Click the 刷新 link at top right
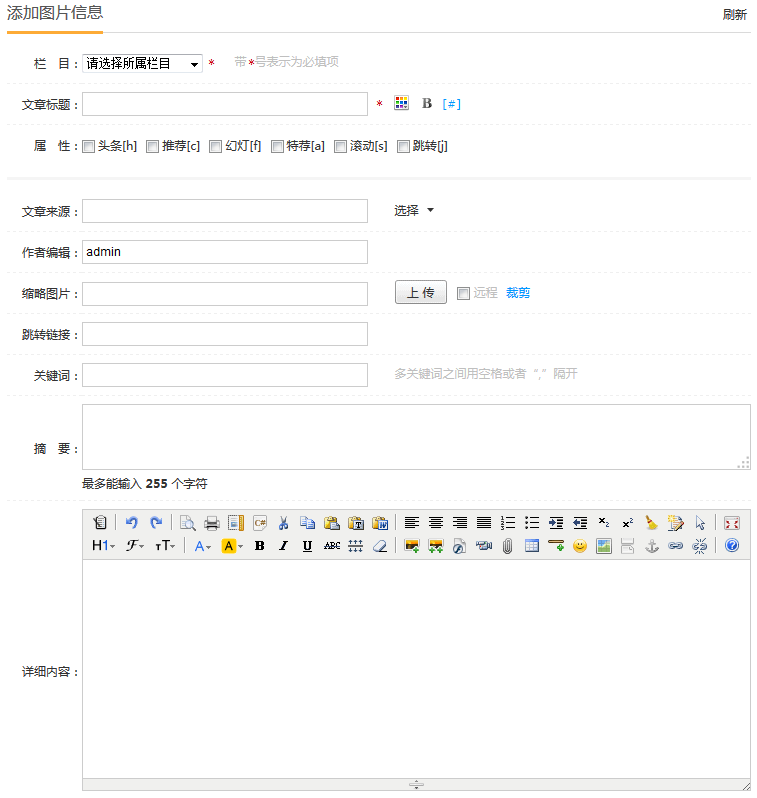757x798 pixels. 734,15
